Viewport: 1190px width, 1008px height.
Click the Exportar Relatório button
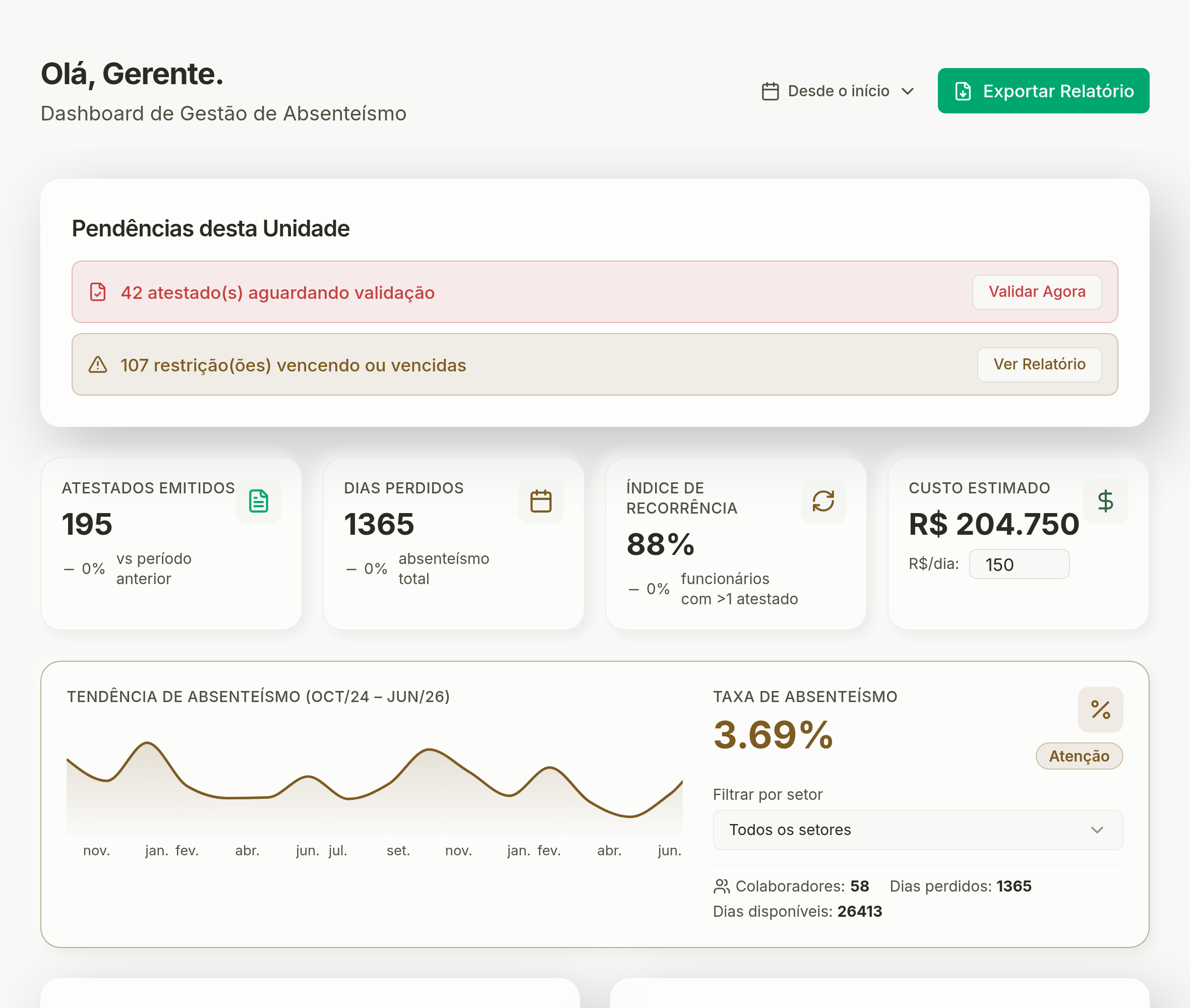(x=1043, y=91)
